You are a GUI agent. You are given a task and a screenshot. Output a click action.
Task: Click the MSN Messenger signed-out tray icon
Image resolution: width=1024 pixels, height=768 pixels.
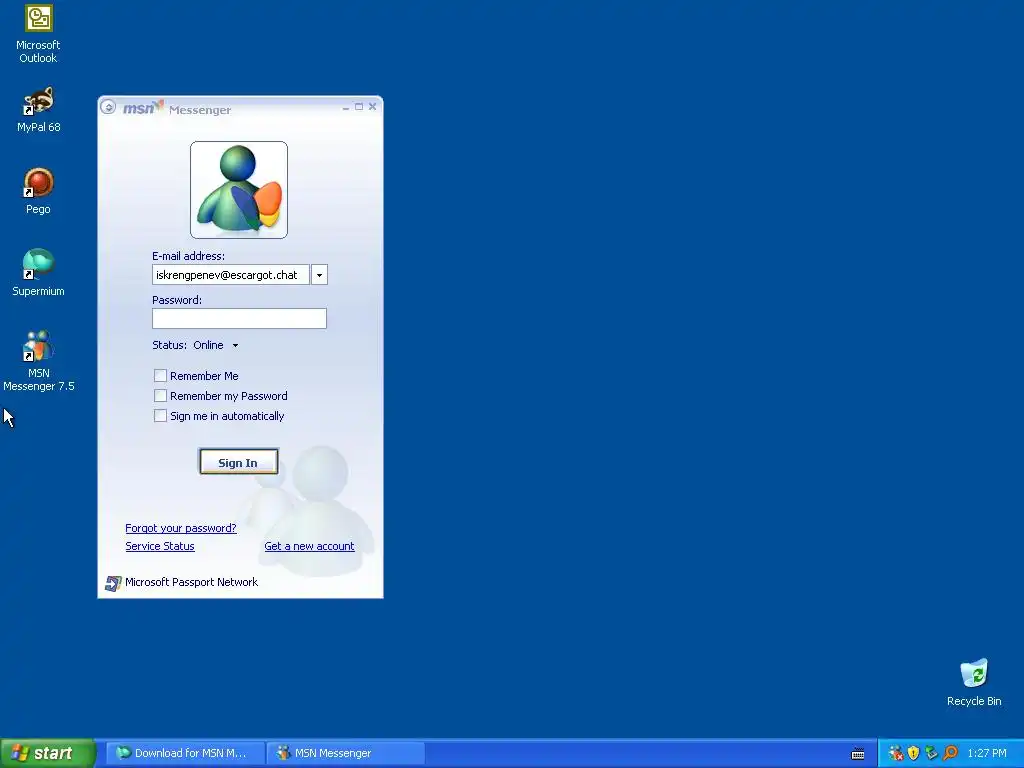tap(896, 753)
